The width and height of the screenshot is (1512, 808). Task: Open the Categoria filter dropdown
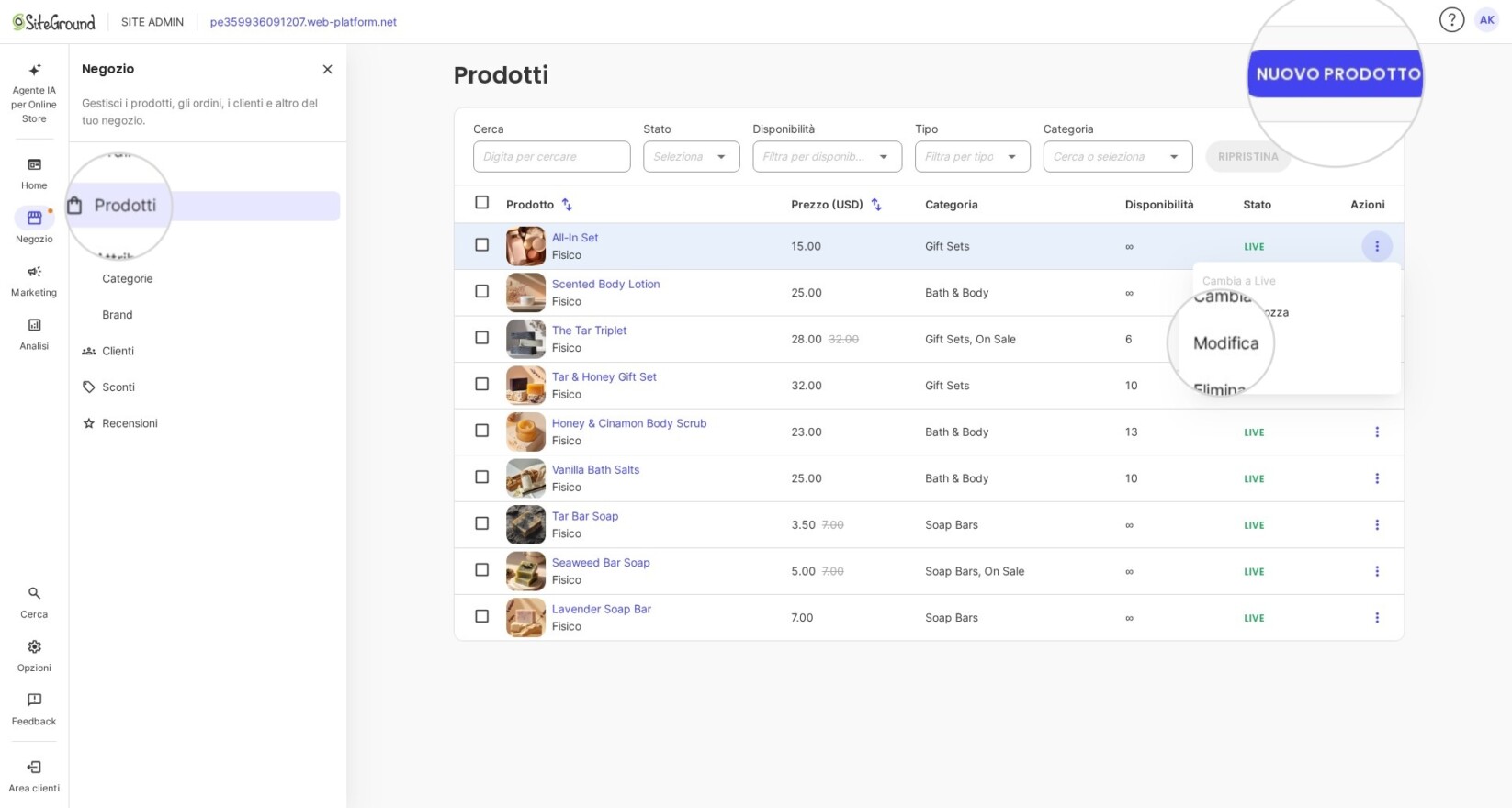point(1117,157)
